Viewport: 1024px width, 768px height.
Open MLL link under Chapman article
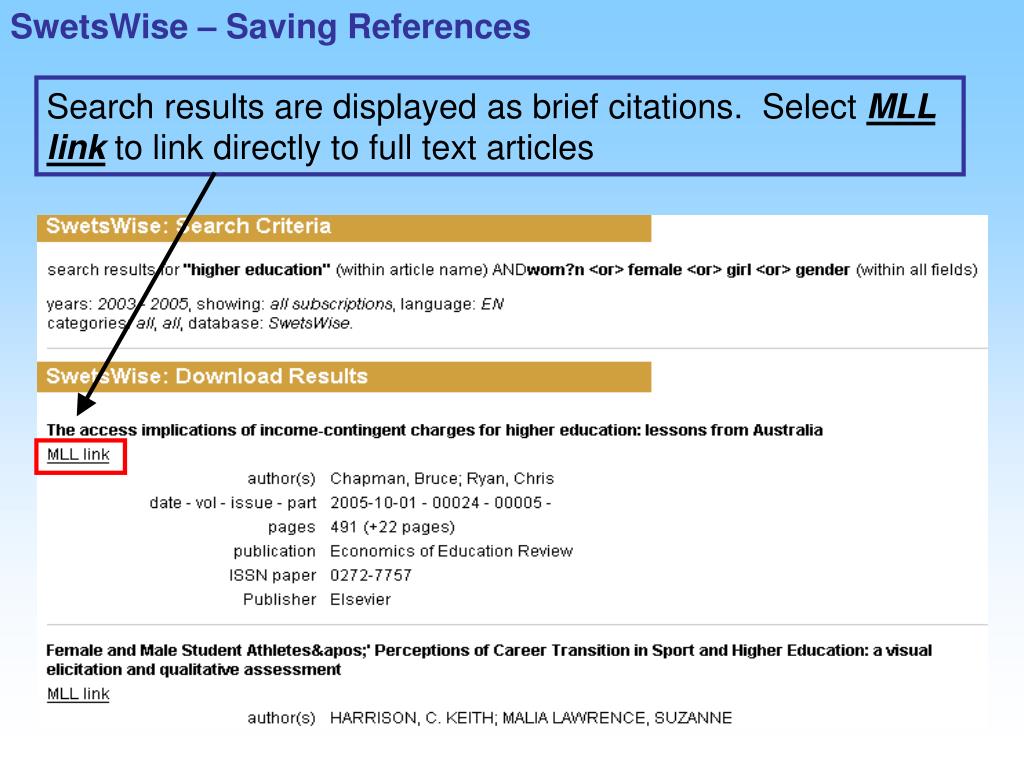click(x=78, y=455)
